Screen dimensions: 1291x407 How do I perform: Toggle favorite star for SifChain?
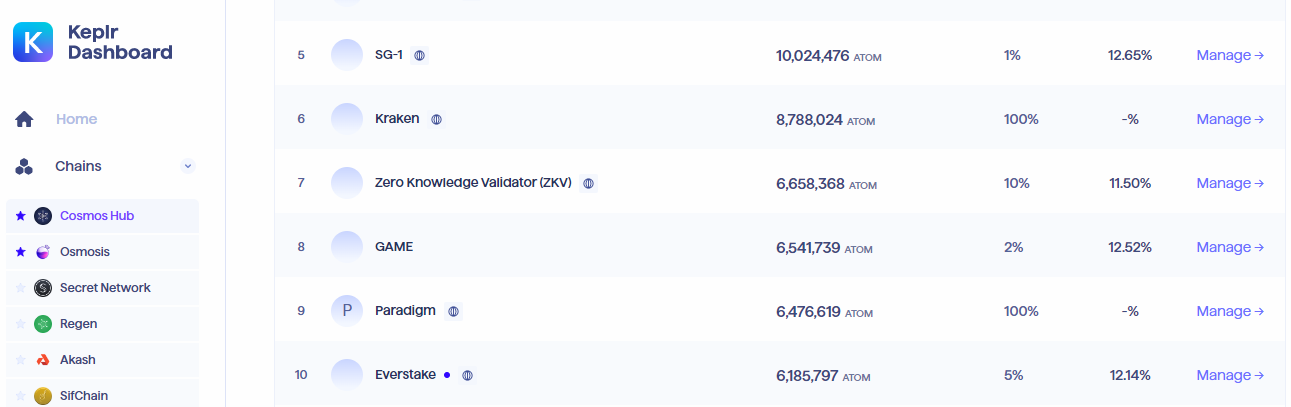21,396
